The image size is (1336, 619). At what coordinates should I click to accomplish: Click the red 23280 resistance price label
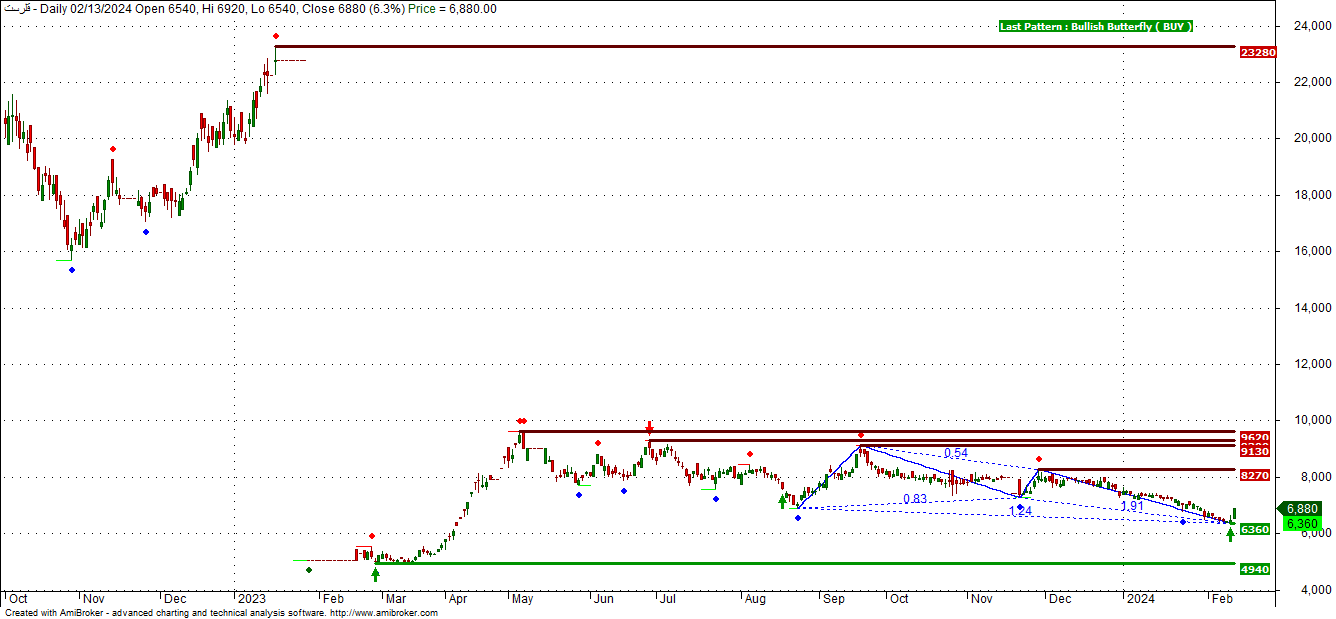(1257, 52)
